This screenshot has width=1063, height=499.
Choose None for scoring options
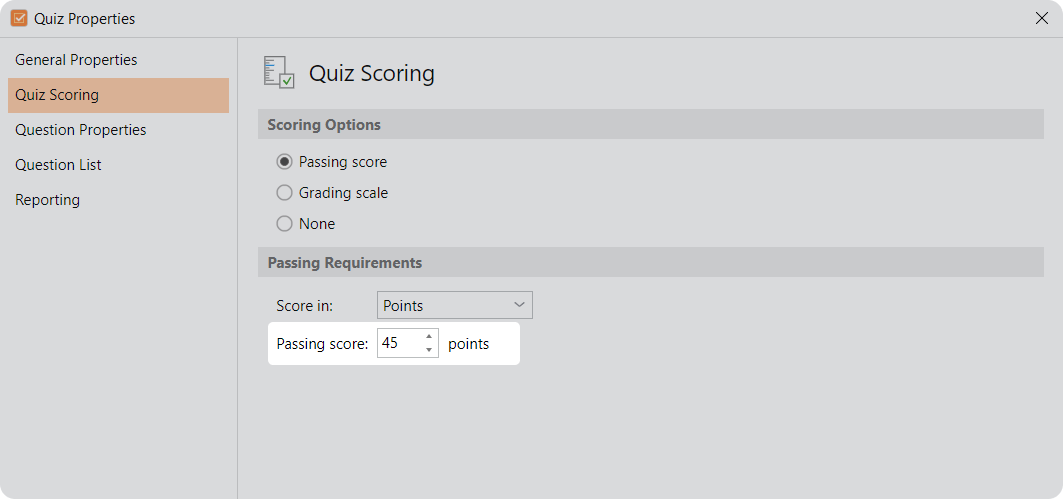click(x=285, y=224)
